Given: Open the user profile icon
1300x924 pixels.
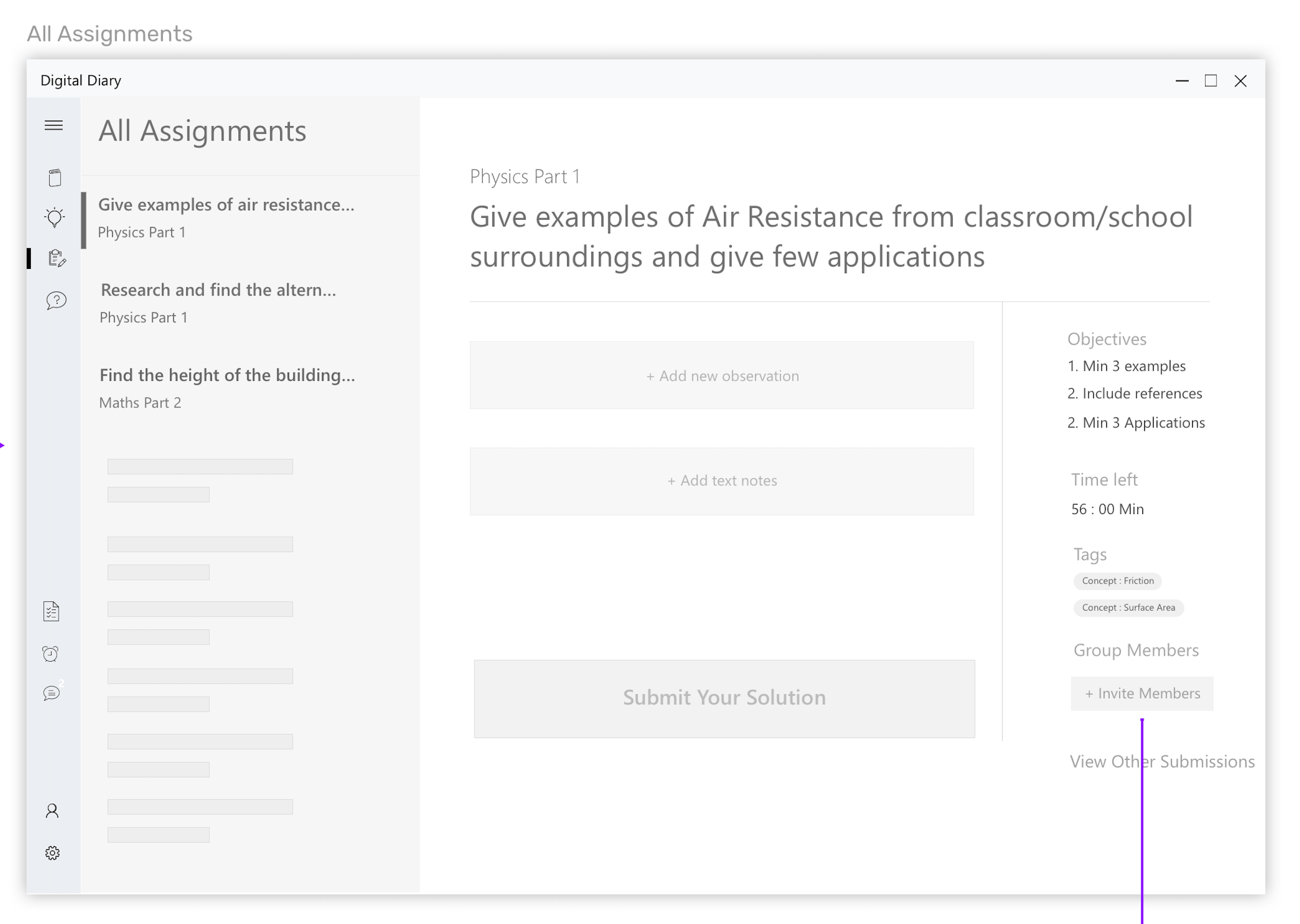Looking at the screenshot, I should pos(52,810).
